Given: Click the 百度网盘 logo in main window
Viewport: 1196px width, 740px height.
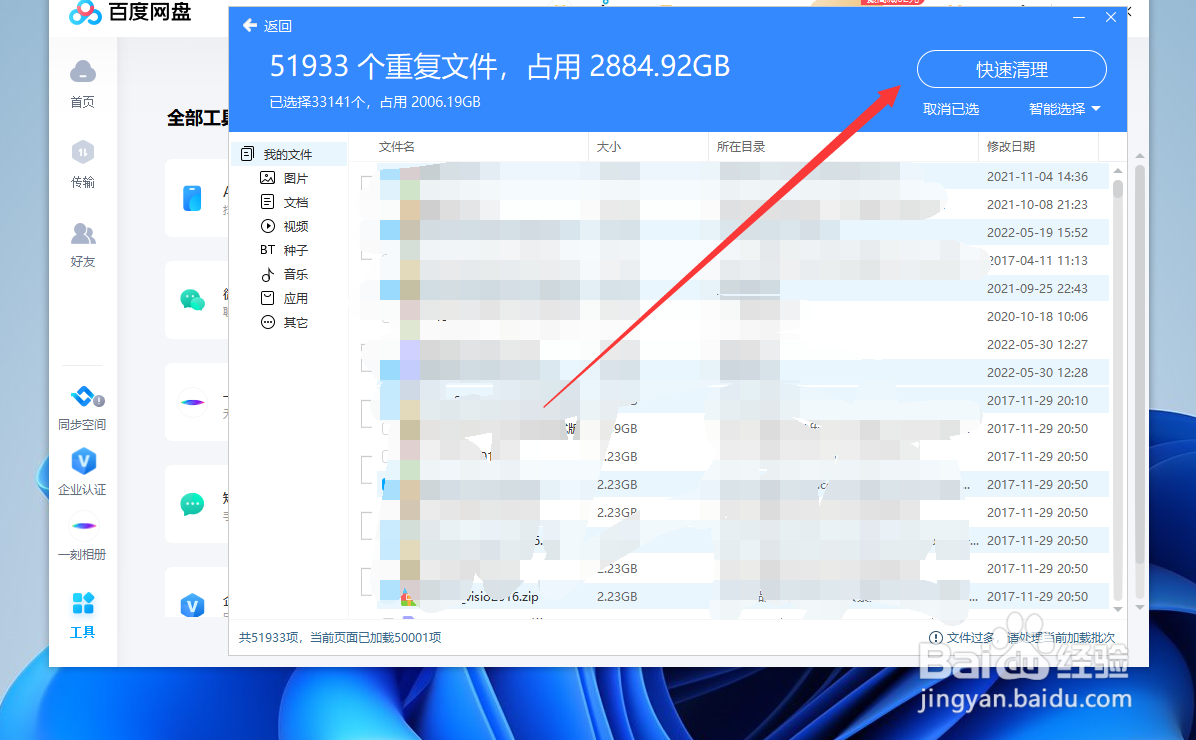Looking at the screenshot, I should (130, 12).
